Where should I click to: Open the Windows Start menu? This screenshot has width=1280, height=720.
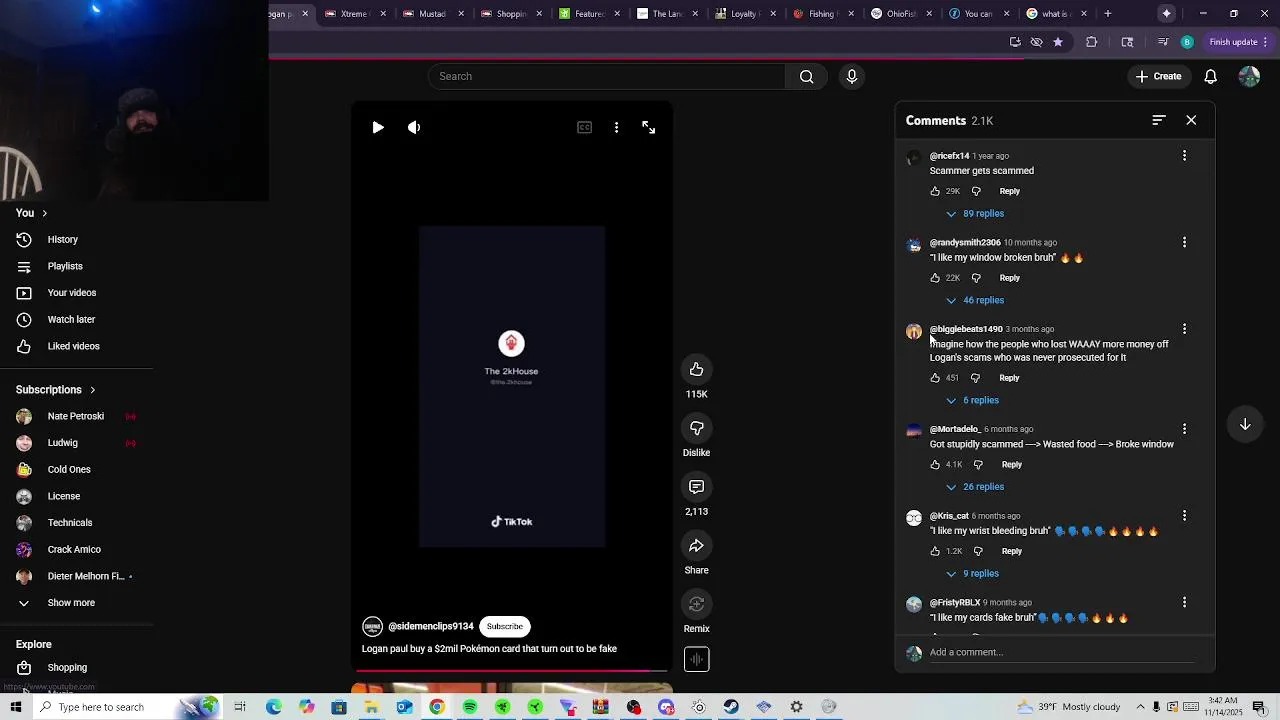pyautogui.click(x=16, y=707)
